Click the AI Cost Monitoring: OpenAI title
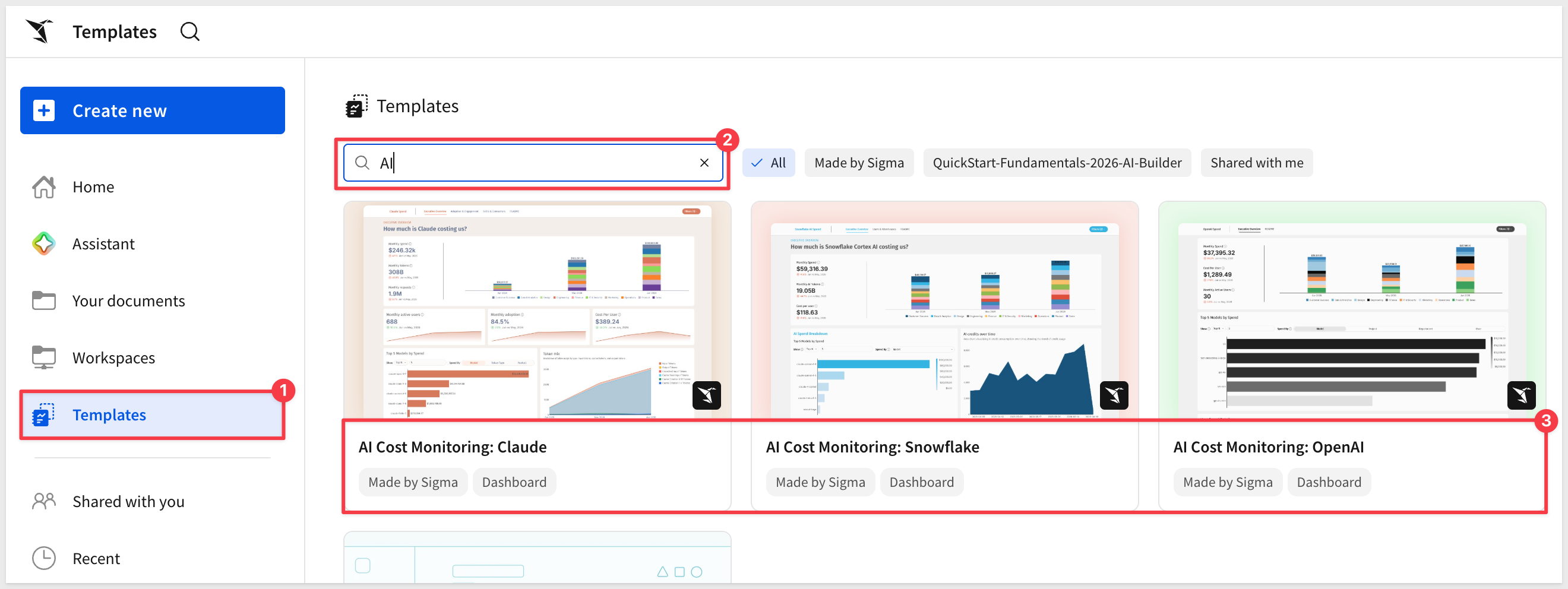Viewport: 1568px width, 589px height. coord(1269,446)
